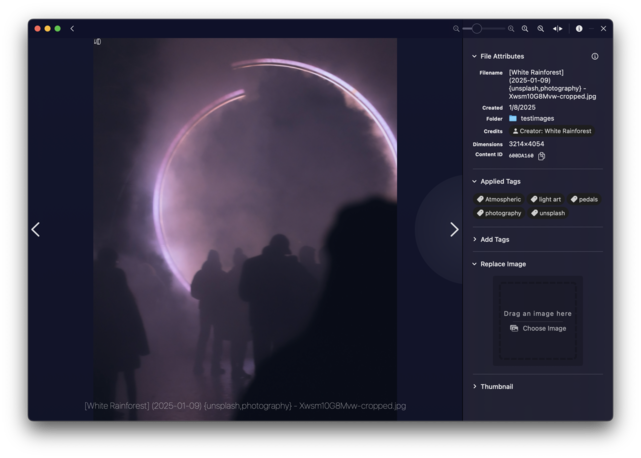641x458 pixels.
Task: Click the zoom-out magnifier icon
Action: click(456, 29)
